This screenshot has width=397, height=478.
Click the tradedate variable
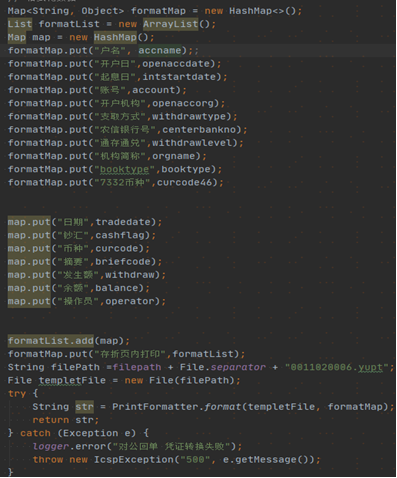(123, 222)
